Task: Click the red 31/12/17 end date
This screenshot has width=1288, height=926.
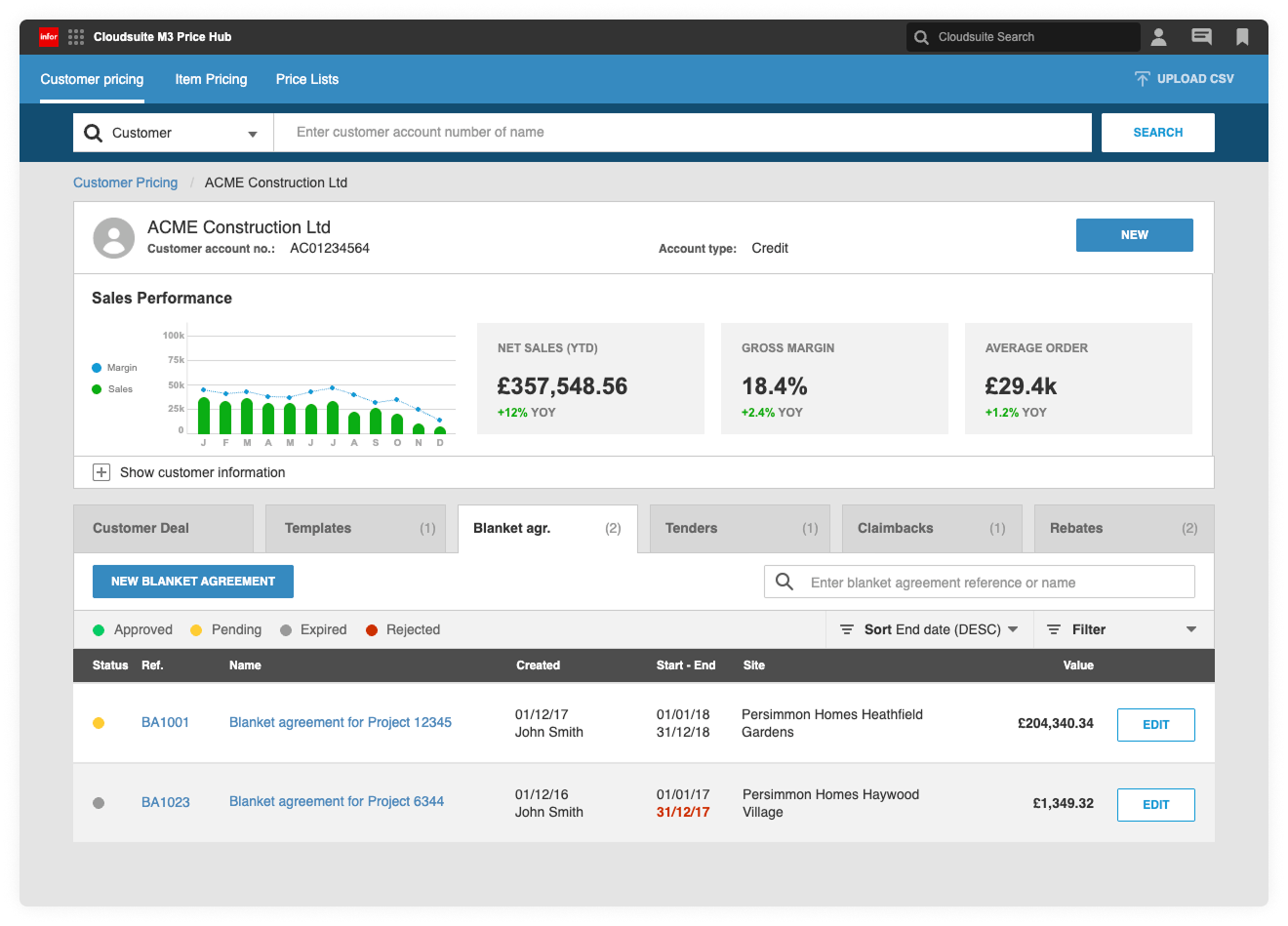Action: pyautogui.click(x=683, y=812)
